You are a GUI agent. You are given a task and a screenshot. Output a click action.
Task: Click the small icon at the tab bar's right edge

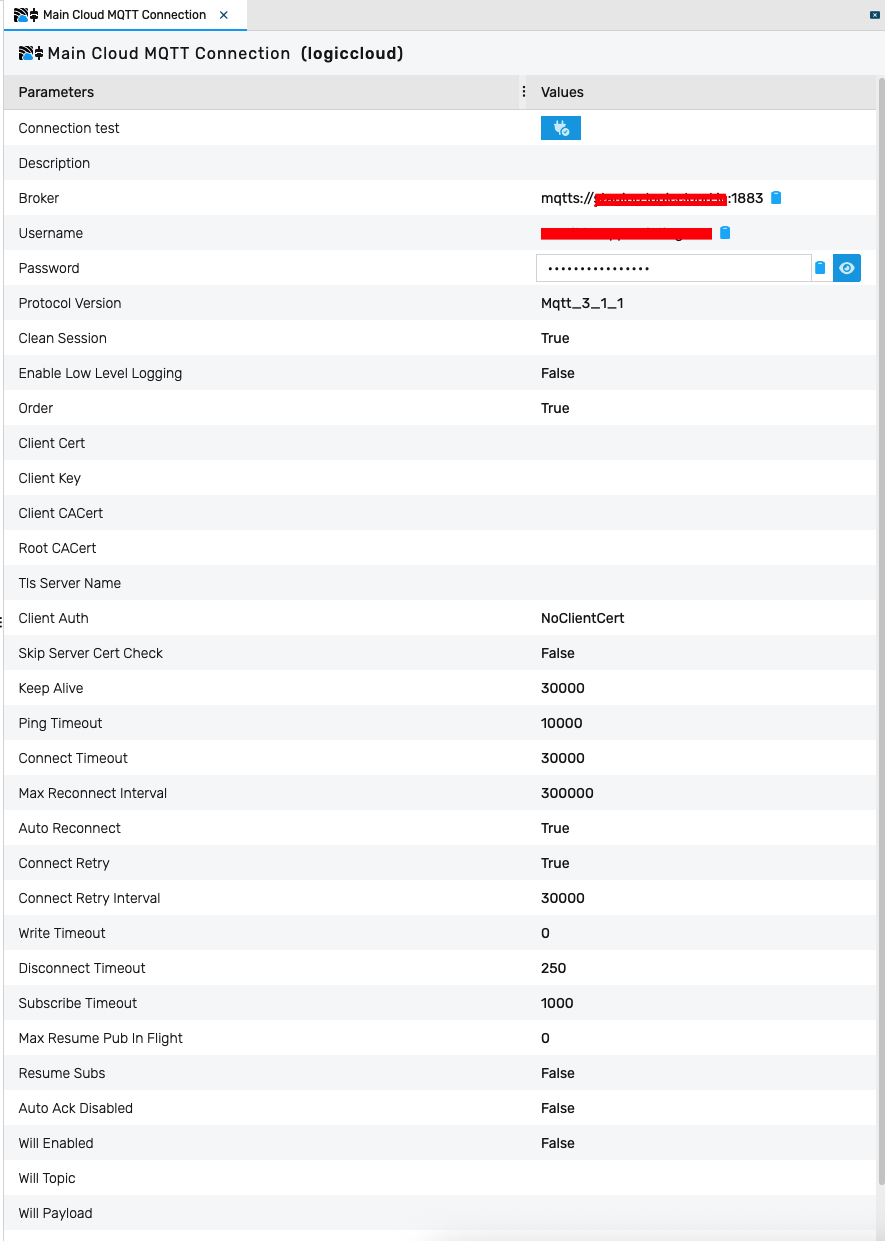pos(875,14)
